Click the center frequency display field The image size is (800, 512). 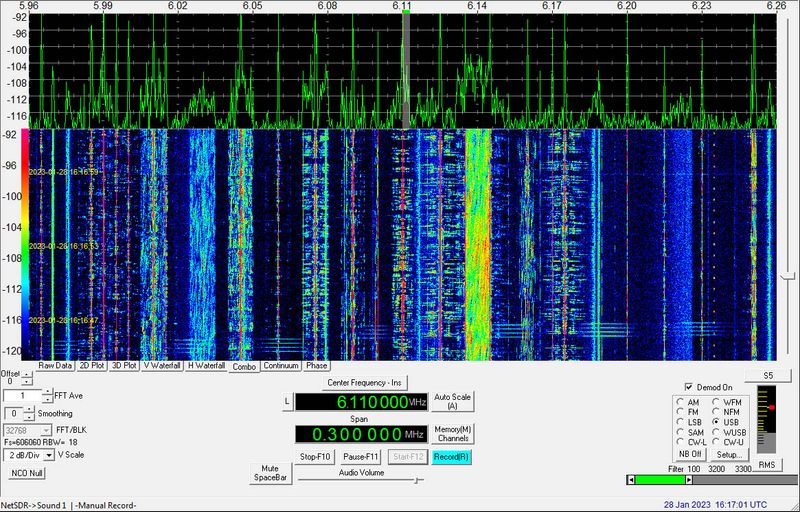click(361, 402)
